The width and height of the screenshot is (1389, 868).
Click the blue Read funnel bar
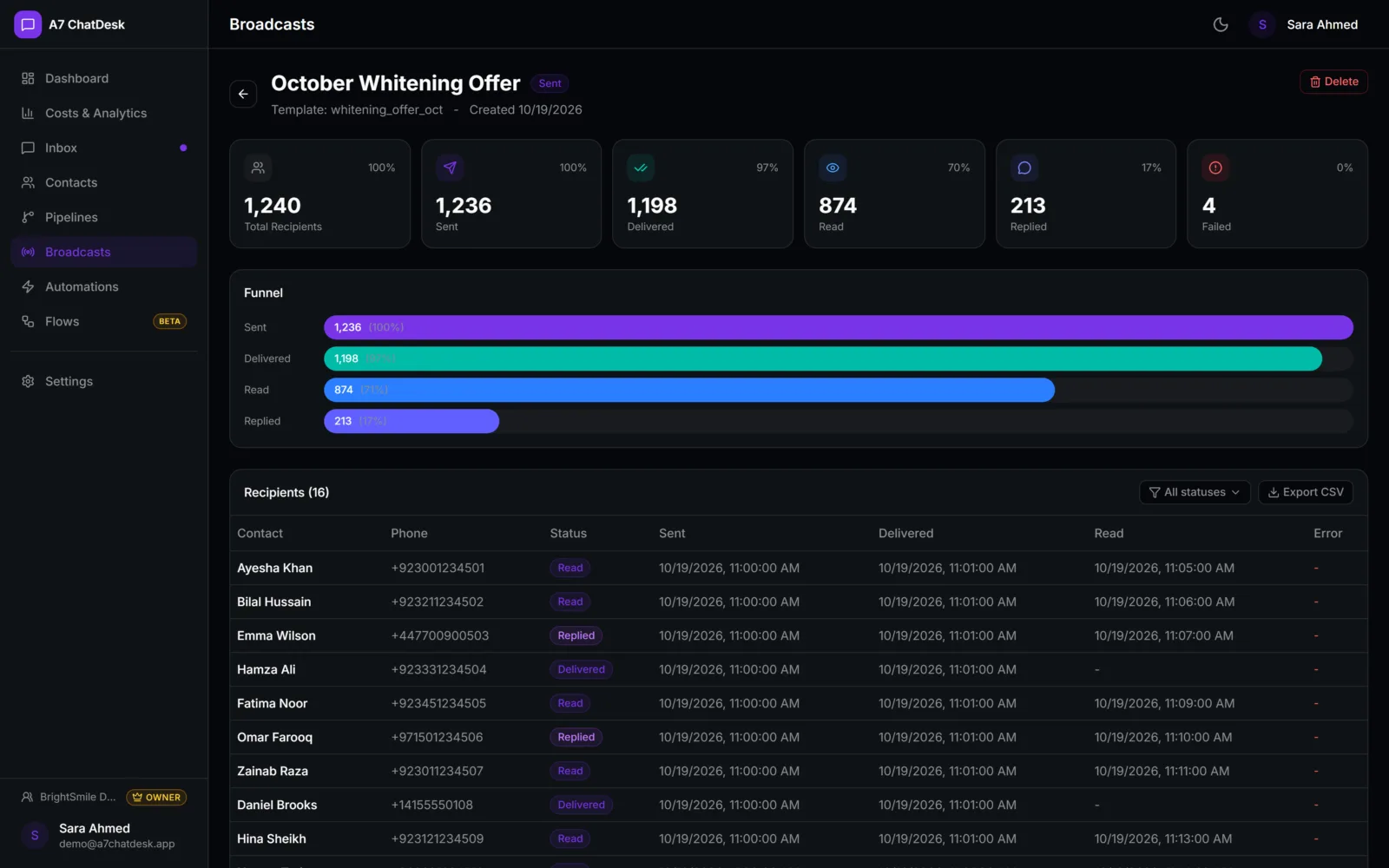tap(689, 390)
